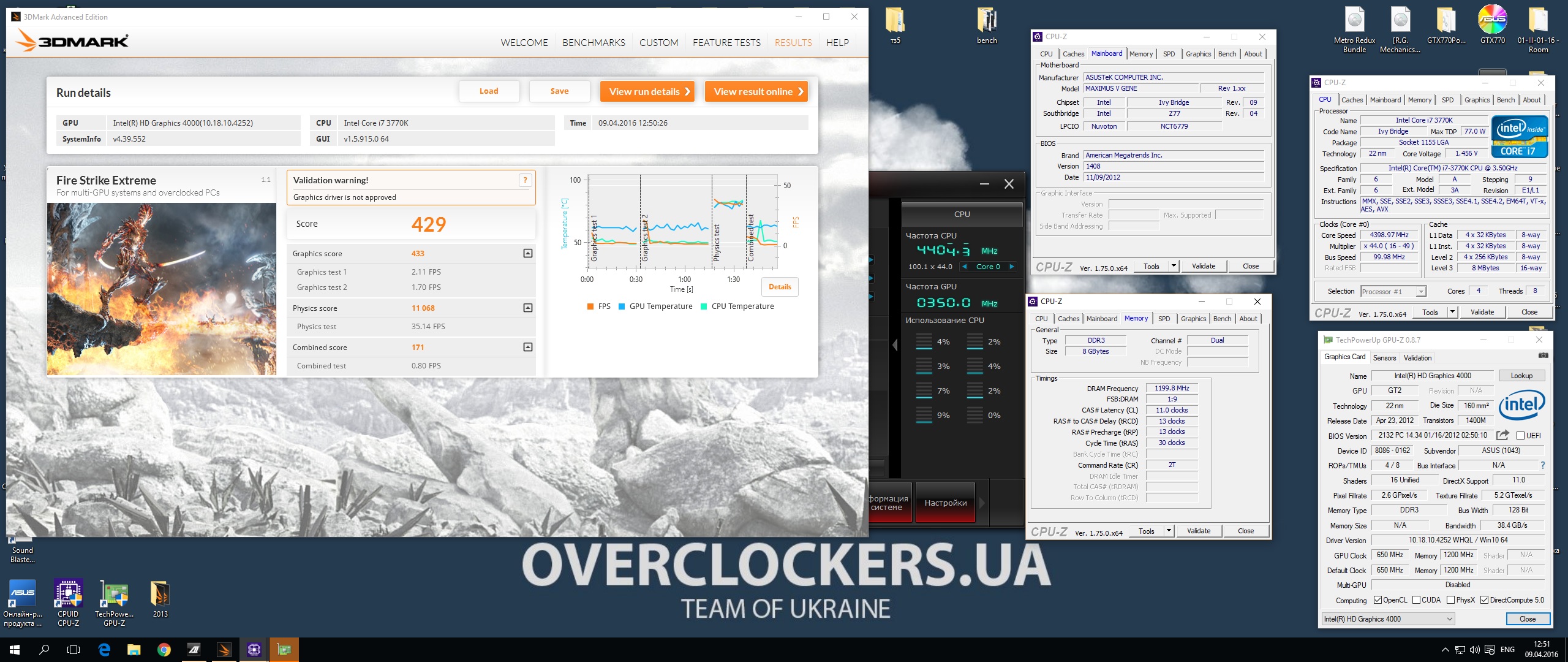Toggle OpenCL checkbox in GPU-Z
This screenshot has width=1568, height=662.
(1378, 600)
